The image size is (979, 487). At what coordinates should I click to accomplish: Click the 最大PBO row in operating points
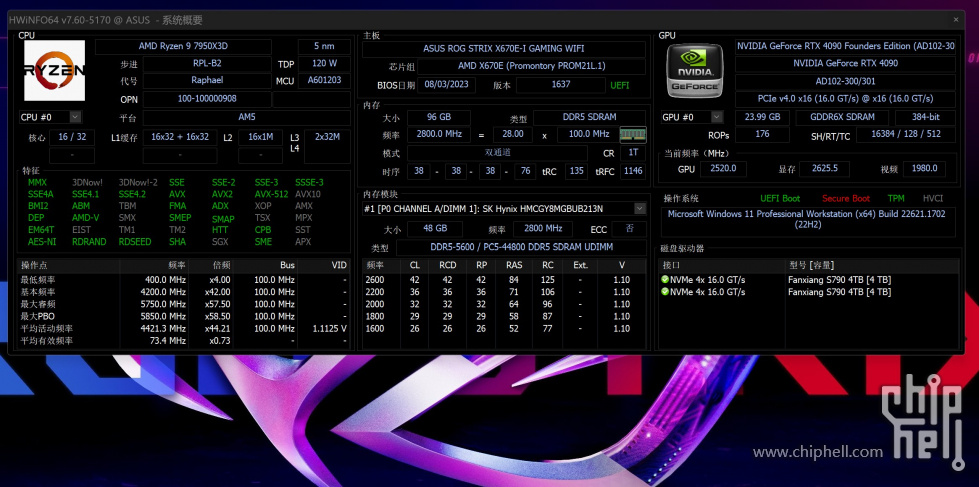pos(184,317)
